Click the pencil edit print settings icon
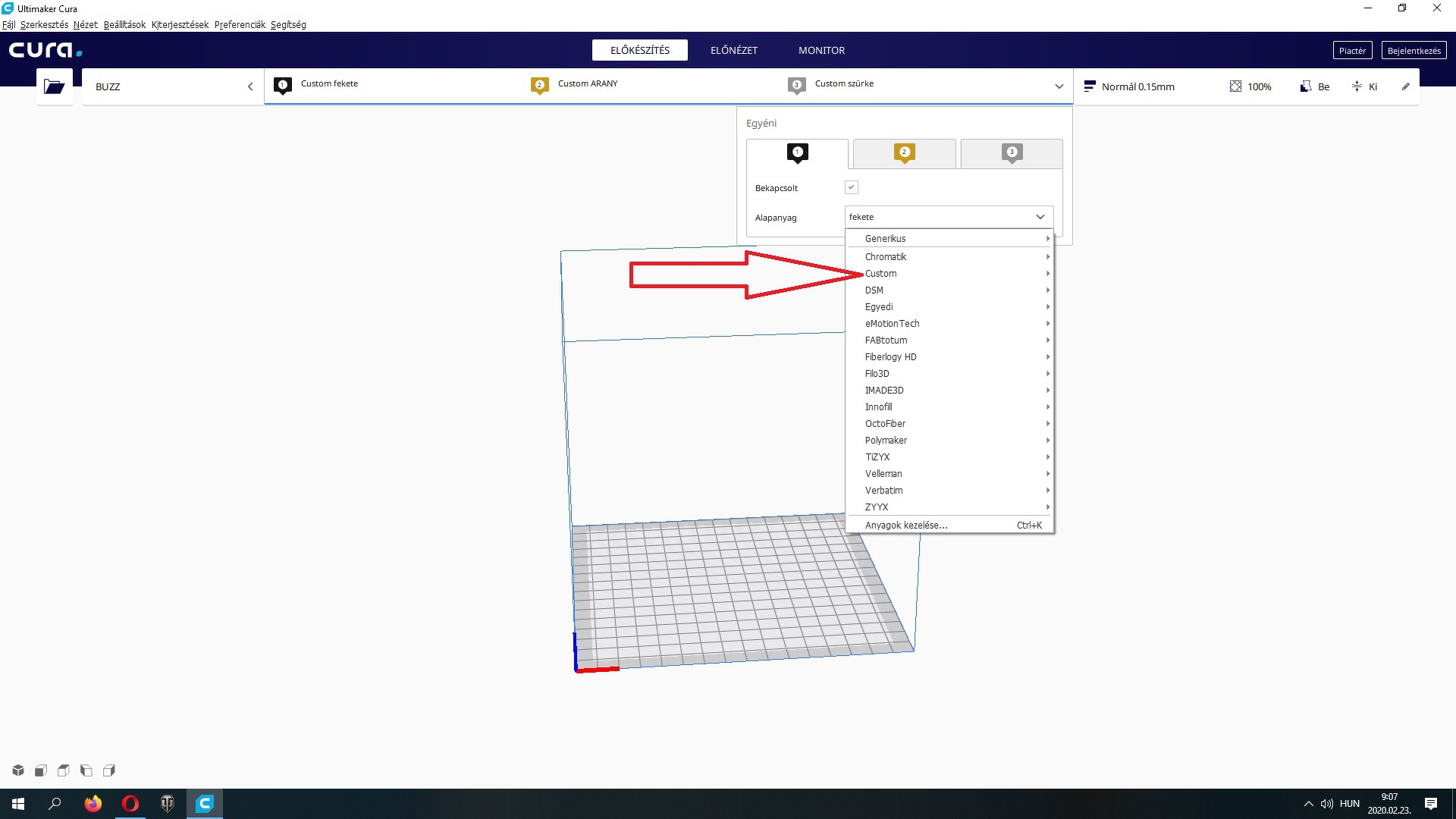This screenshot has height=819, width=1456. click(1405, 86)
